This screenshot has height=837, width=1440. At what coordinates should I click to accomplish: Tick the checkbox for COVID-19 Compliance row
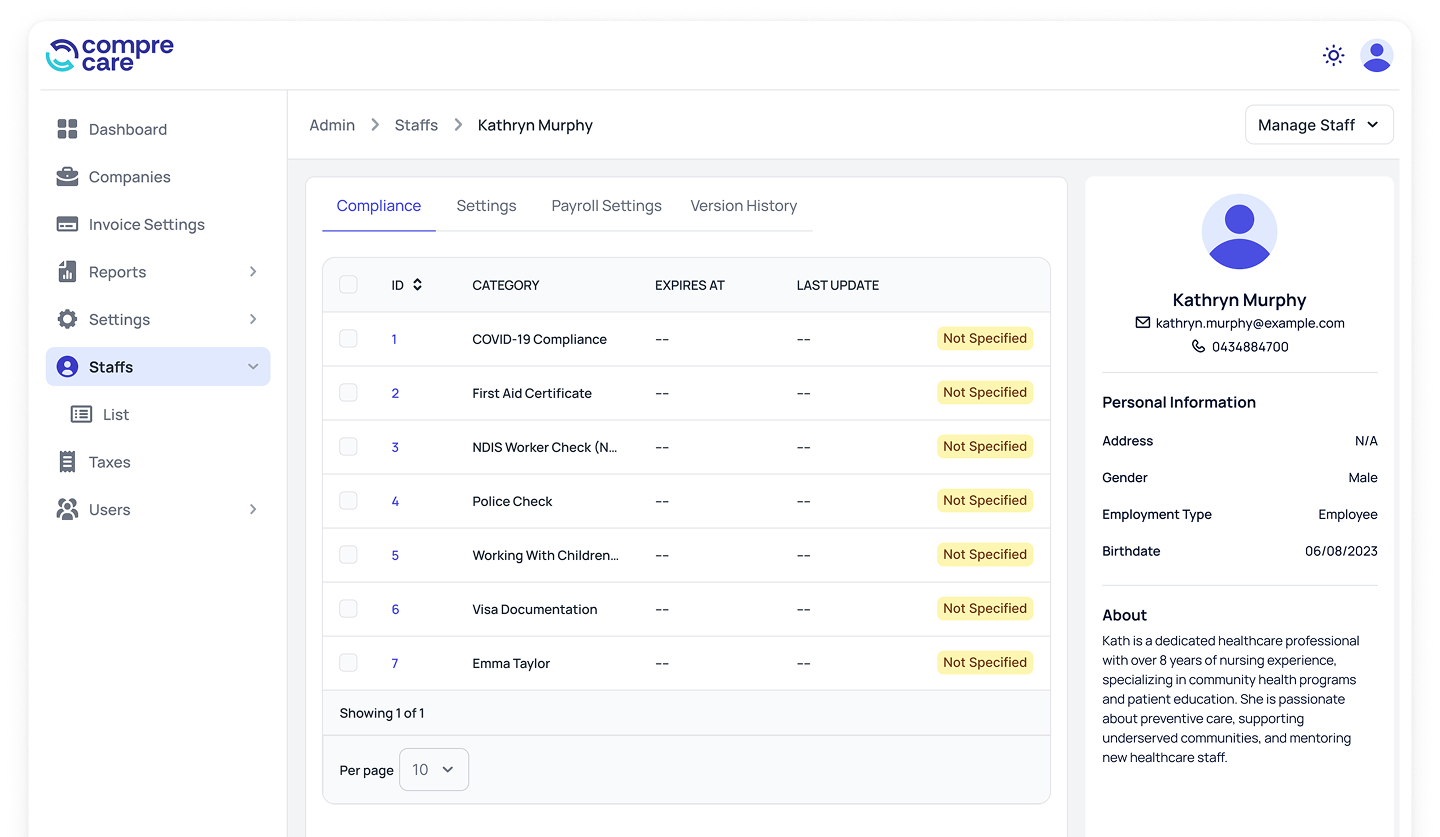[x=348, y=339]
